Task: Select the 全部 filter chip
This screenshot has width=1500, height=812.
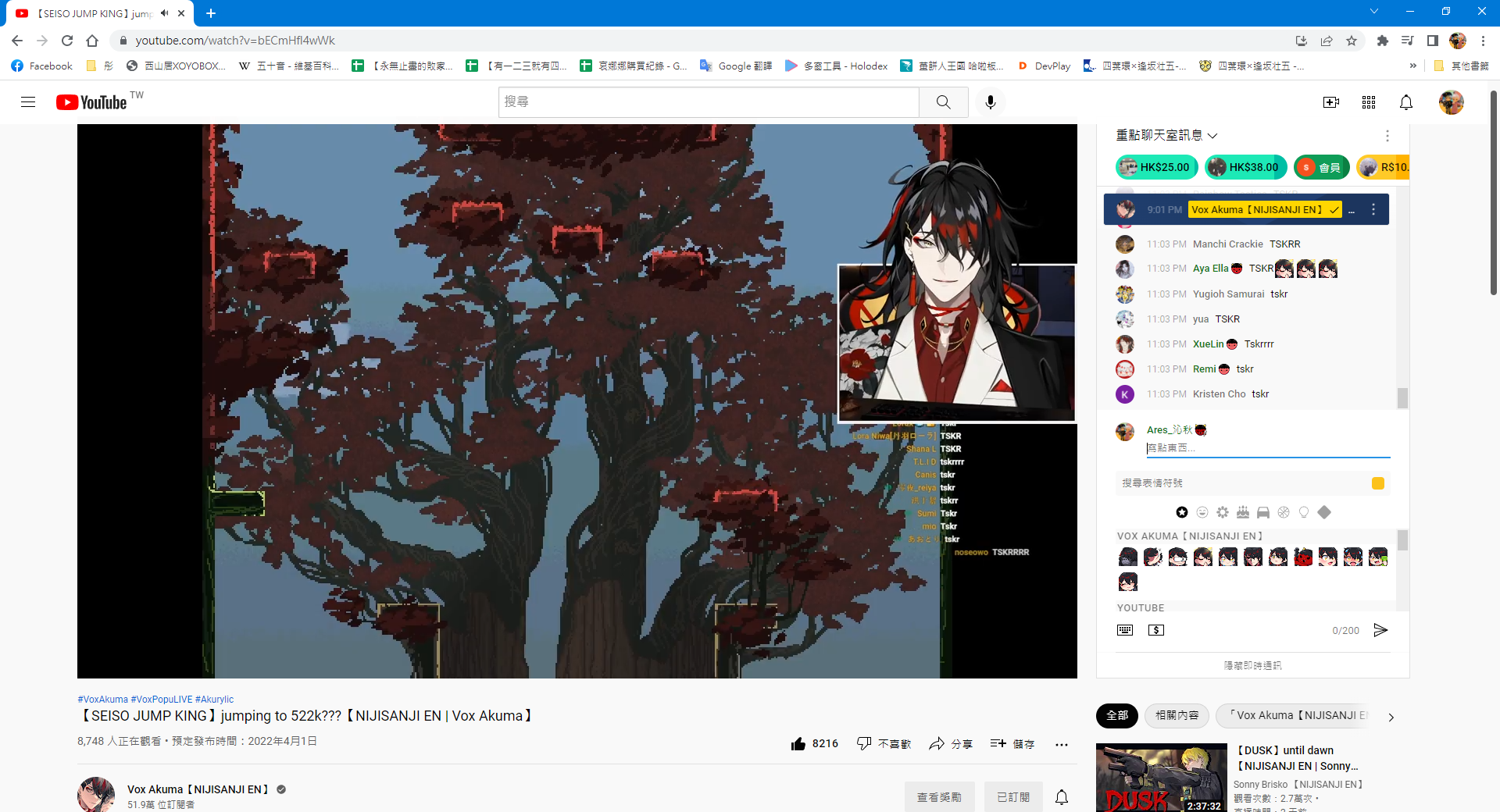Action: coord(1117,716)
